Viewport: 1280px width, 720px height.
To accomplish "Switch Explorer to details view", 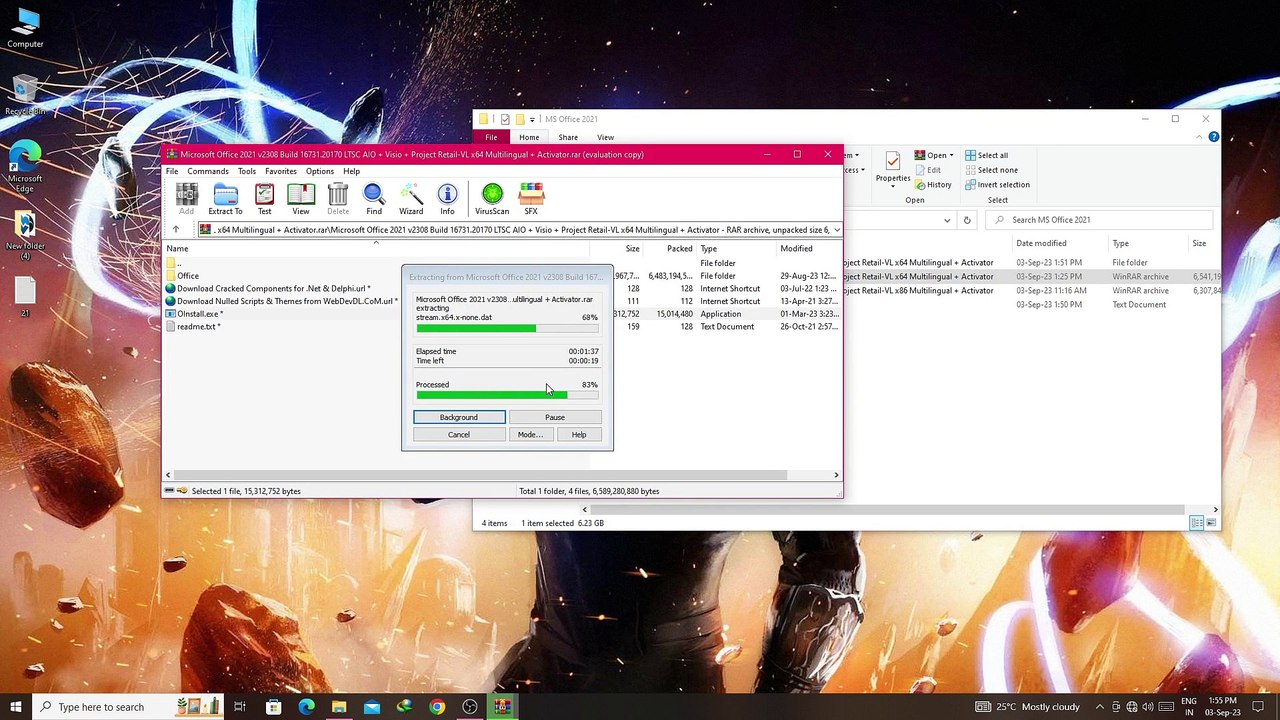I will [1197, 523].
